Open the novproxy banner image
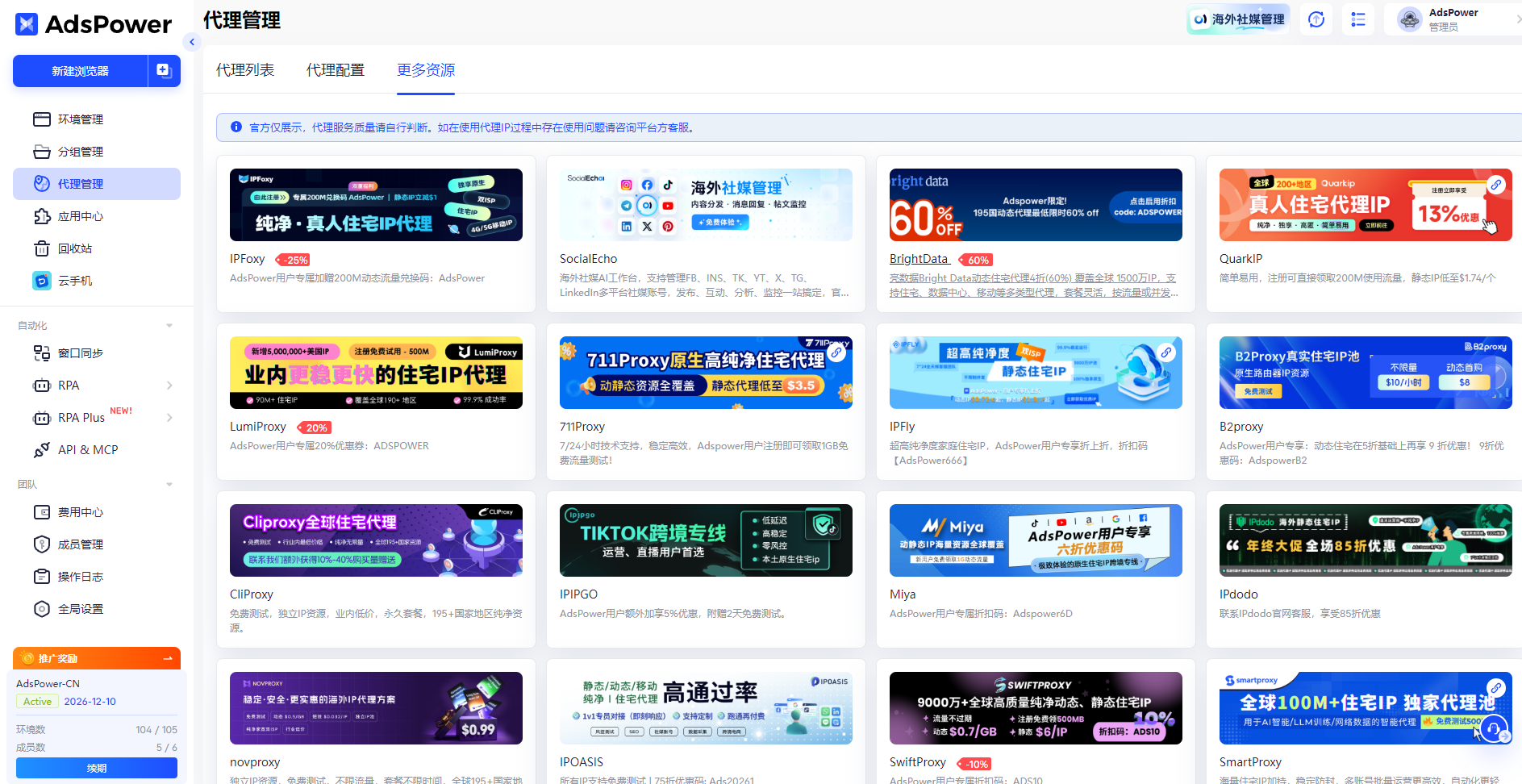1522x784 pixels. (x=376, y=708)
